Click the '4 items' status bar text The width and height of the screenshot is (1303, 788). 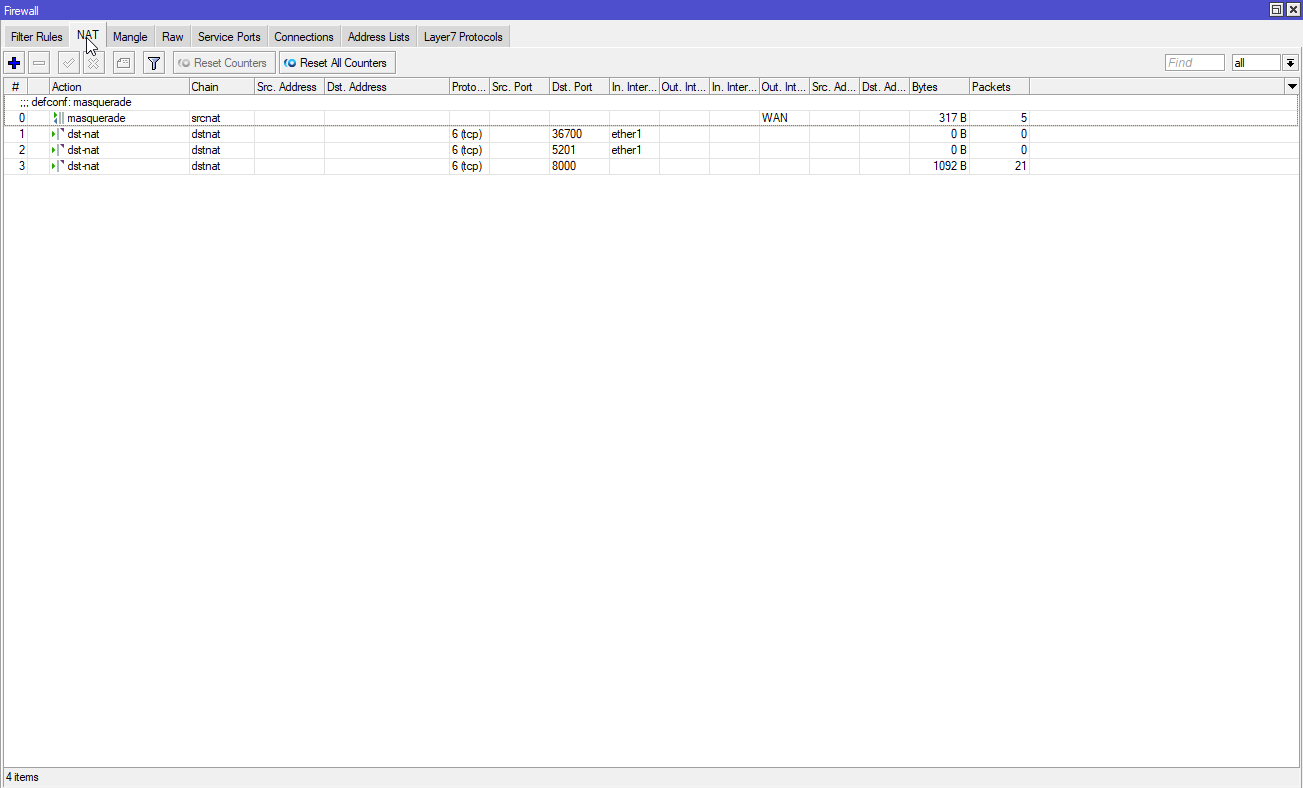pyautogui.click(x=22, y=777)
